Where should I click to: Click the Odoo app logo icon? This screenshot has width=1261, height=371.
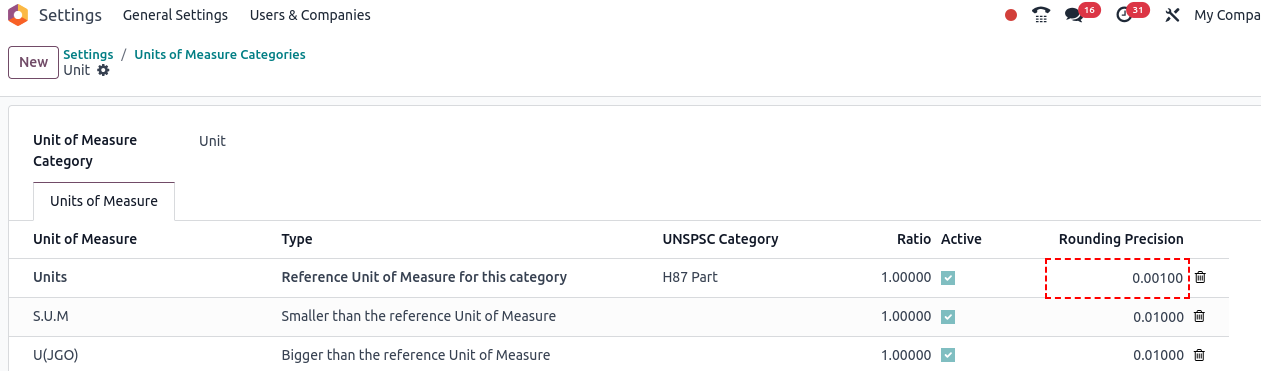coord(18,15)
